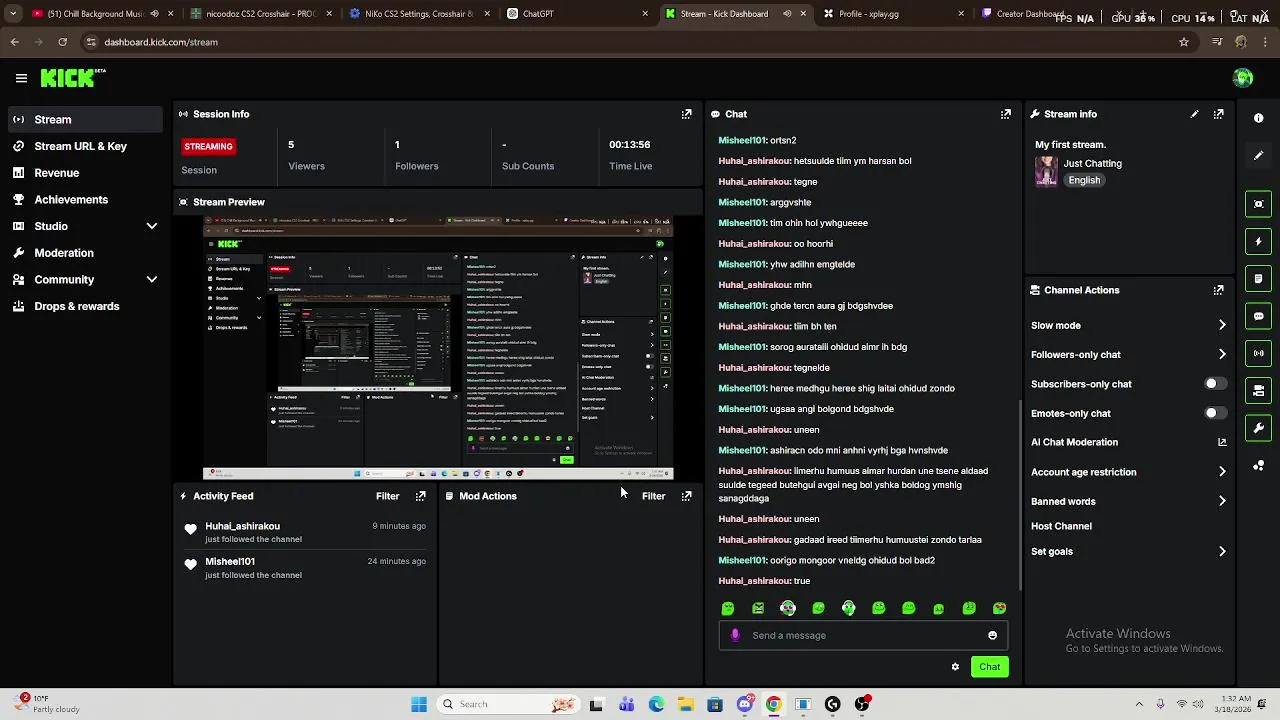This screenshot has width=1280, height=720.
Task: Toggle chat bubble widget icon in right sidebar
Action: [1258, 316]
